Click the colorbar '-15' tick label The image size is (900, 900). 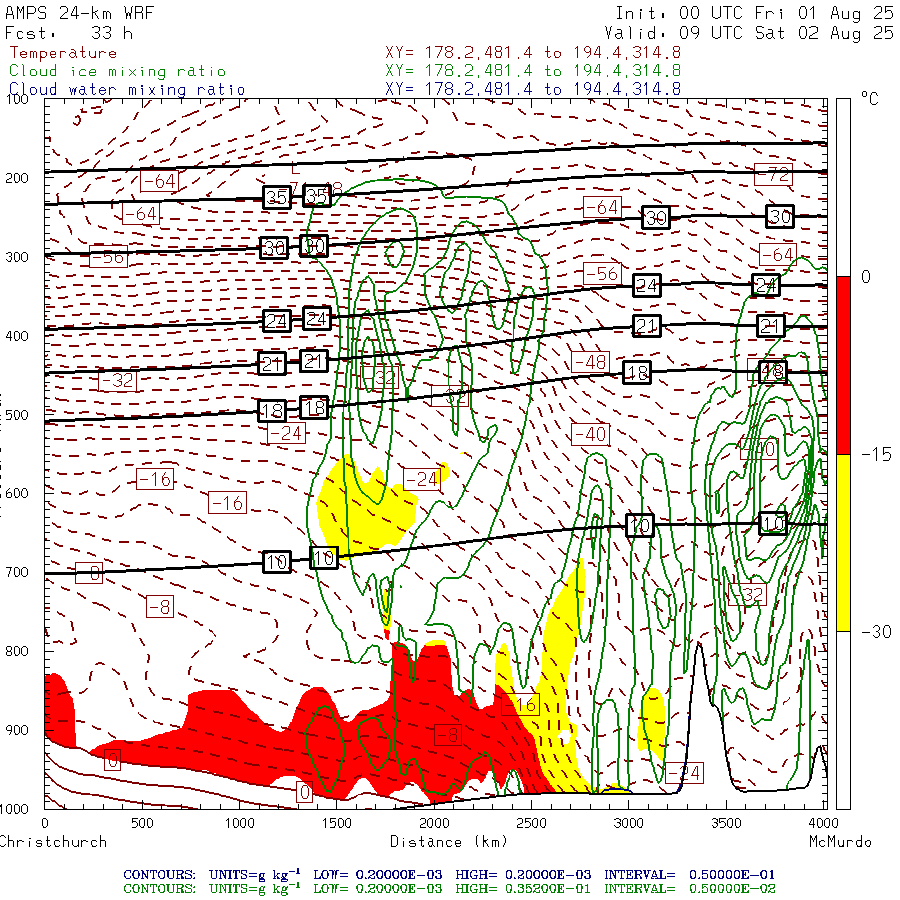pos(876,455)
